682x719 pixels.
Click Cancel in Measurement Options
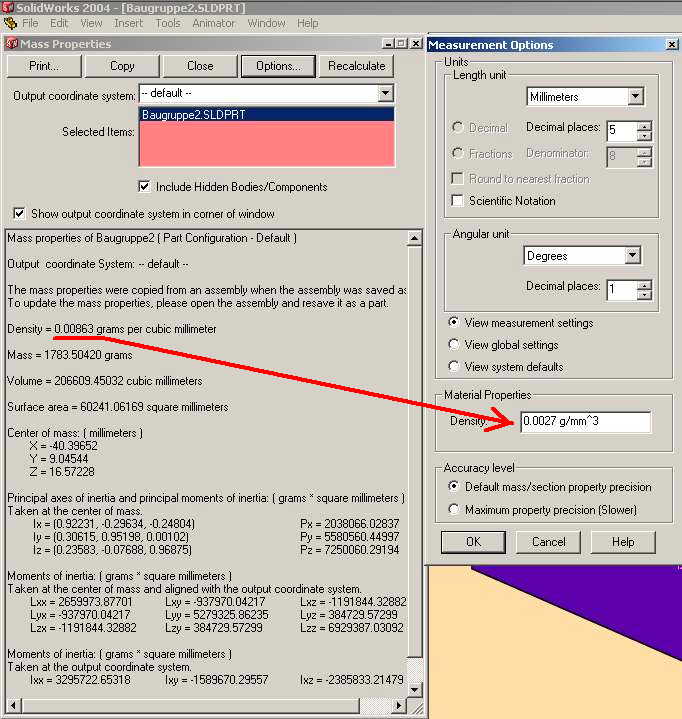[x=549, y=542]
